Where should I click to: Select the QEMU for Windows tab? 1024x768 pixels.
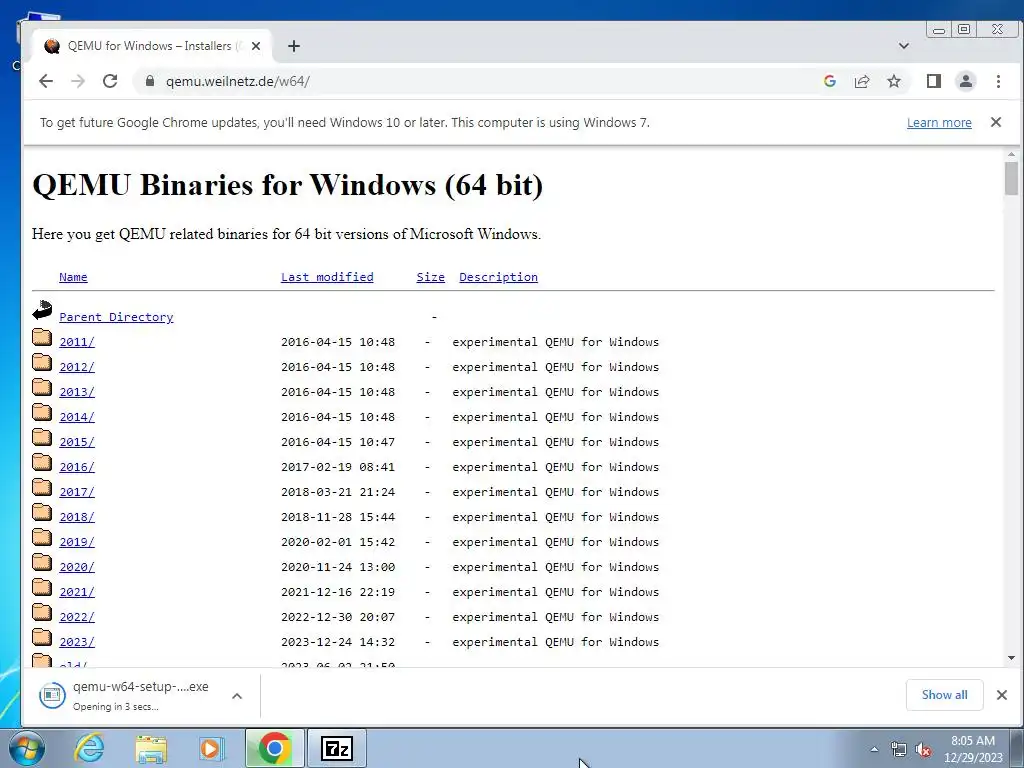(150, 46)
